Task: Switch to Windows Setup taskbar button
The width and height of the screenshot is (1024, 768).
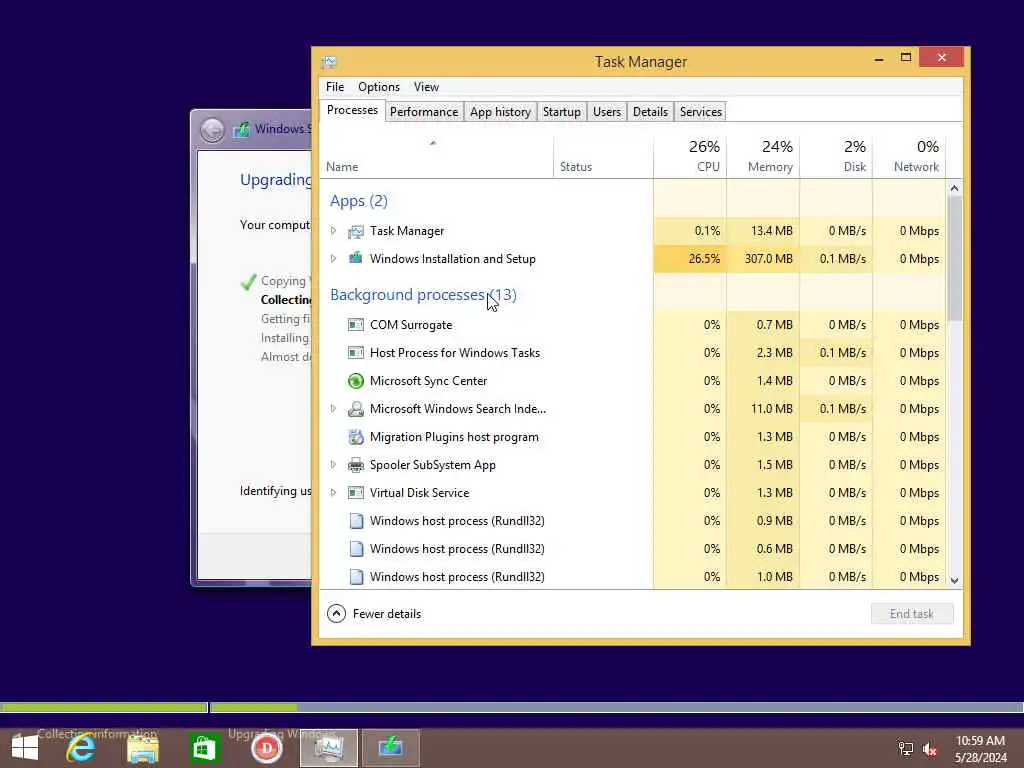Action: [x=391, y=748]
